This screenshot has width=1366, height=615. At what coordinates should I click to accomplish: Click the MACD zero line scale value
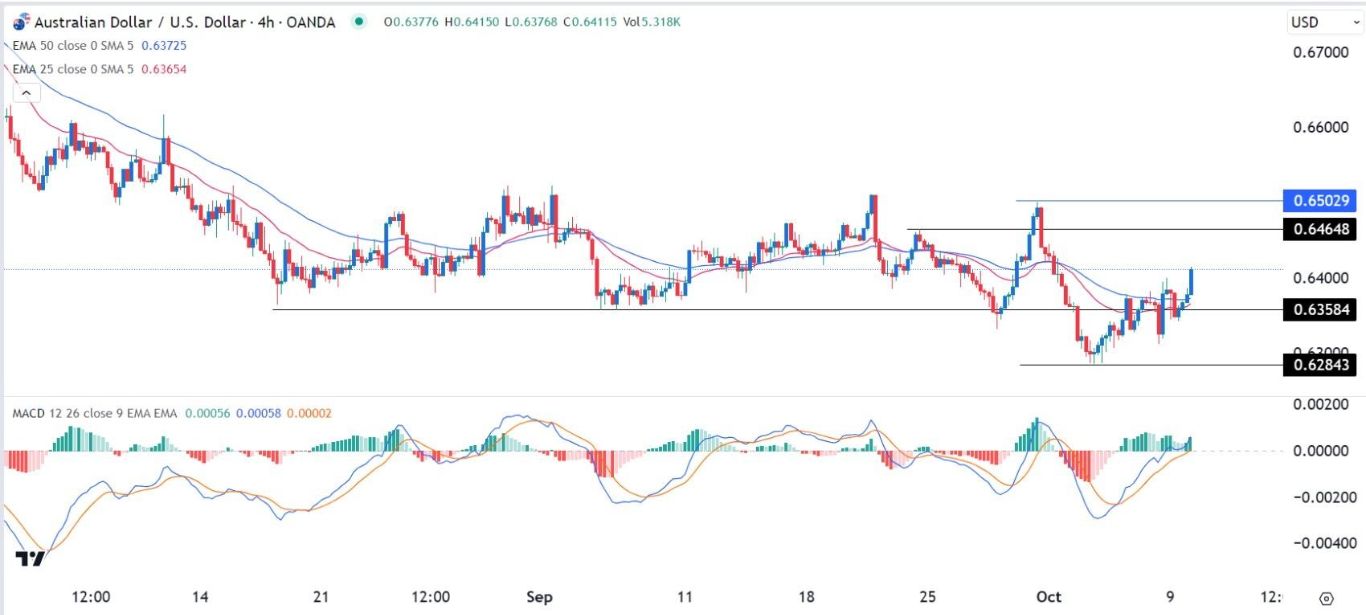(1322, 451)
